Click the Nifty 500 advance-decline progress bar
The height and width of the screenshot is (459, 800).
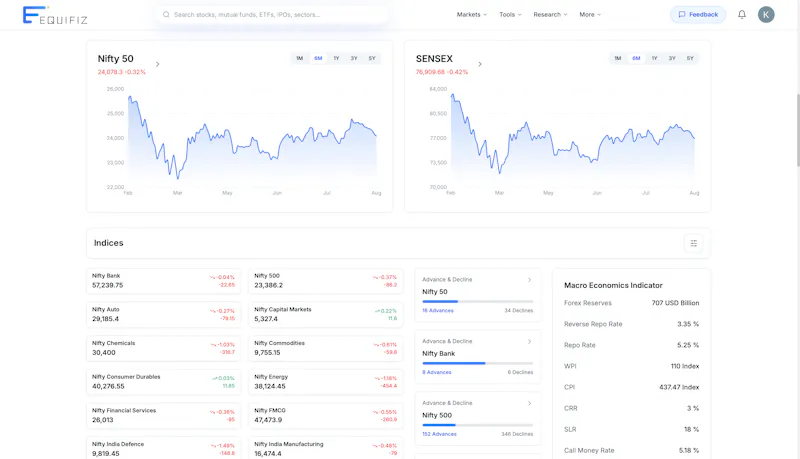point(478,425)
